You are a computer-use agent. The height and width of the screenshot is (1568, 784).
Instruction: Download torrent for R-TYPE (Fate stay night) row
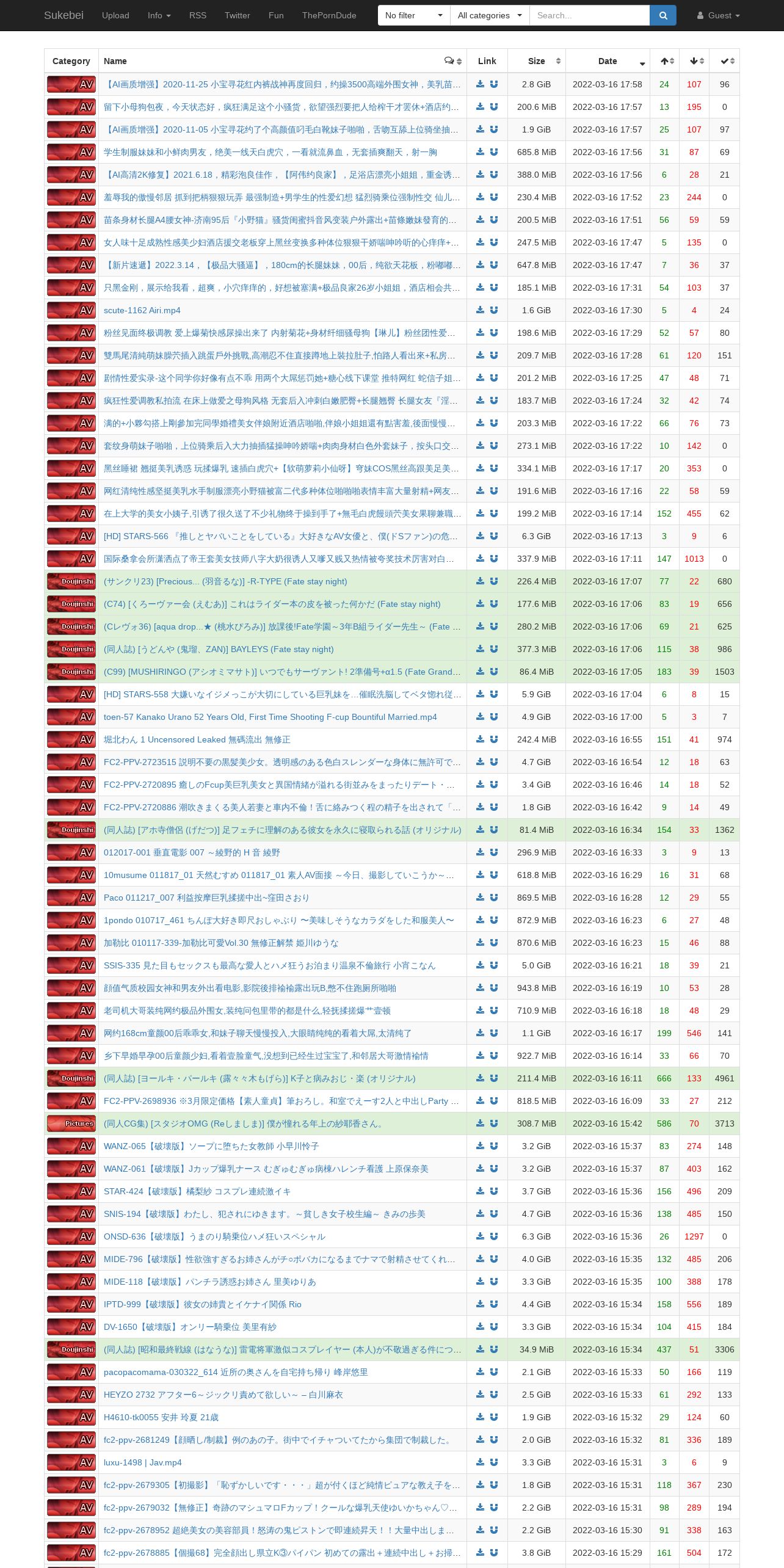coord(480,581)
